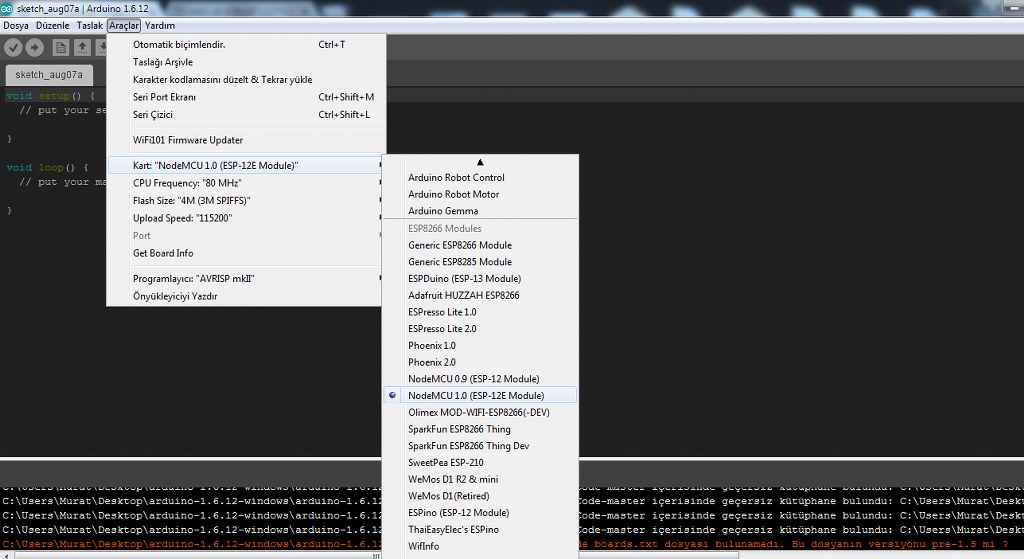Click the void loop() code line

tap(47, 167)
